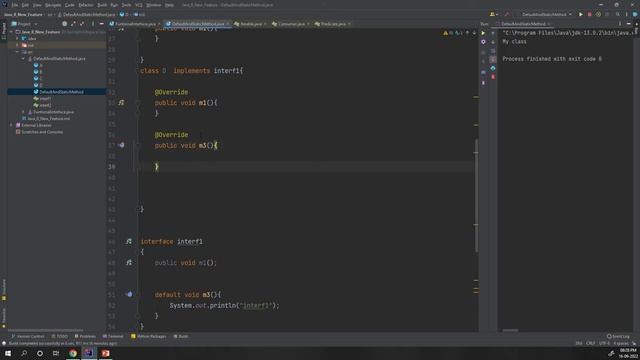Switch to Consumer.java editor tab
The height and width of the screenshot is (360, 640).
click(291, 24)
